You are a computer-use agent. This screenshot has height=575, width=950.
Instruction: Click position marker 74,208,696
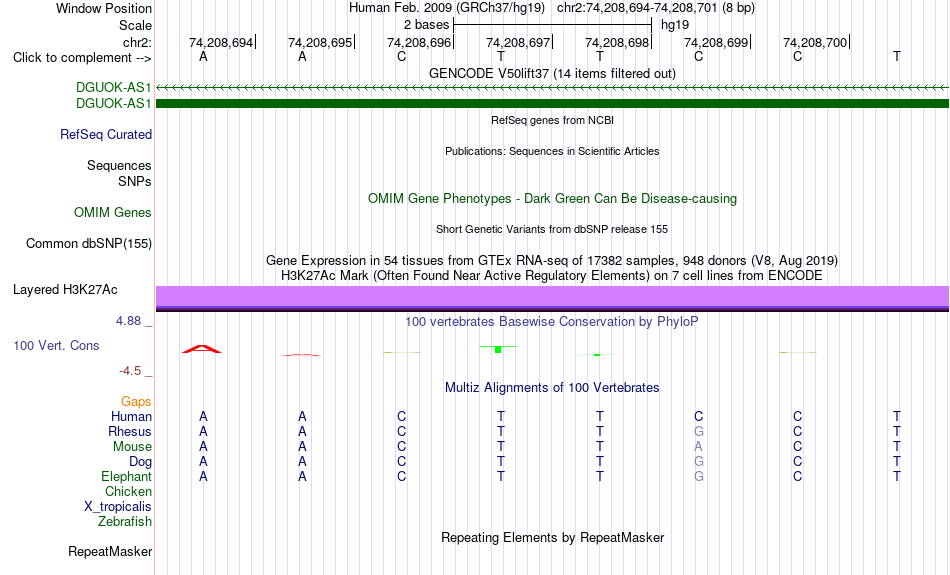point(419,42)
